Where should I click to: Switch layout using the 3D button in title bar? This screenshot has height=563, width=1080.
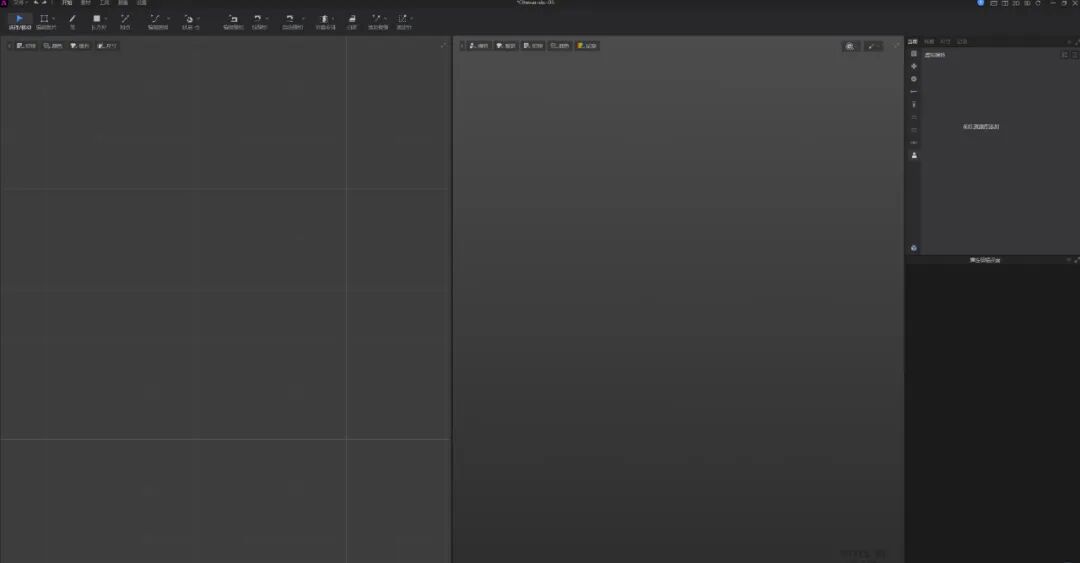click(x=1027, y=3)
